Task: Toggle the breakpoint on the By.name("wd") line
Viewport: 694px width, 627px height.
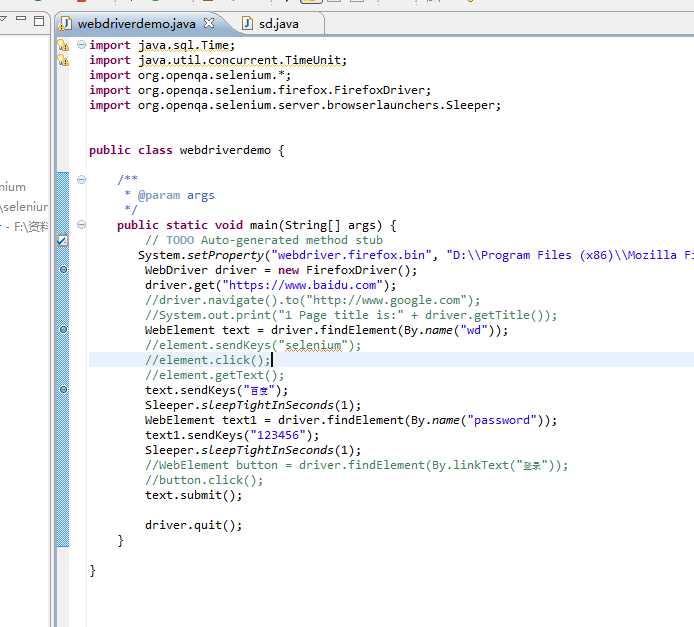Action: (63, 330)
